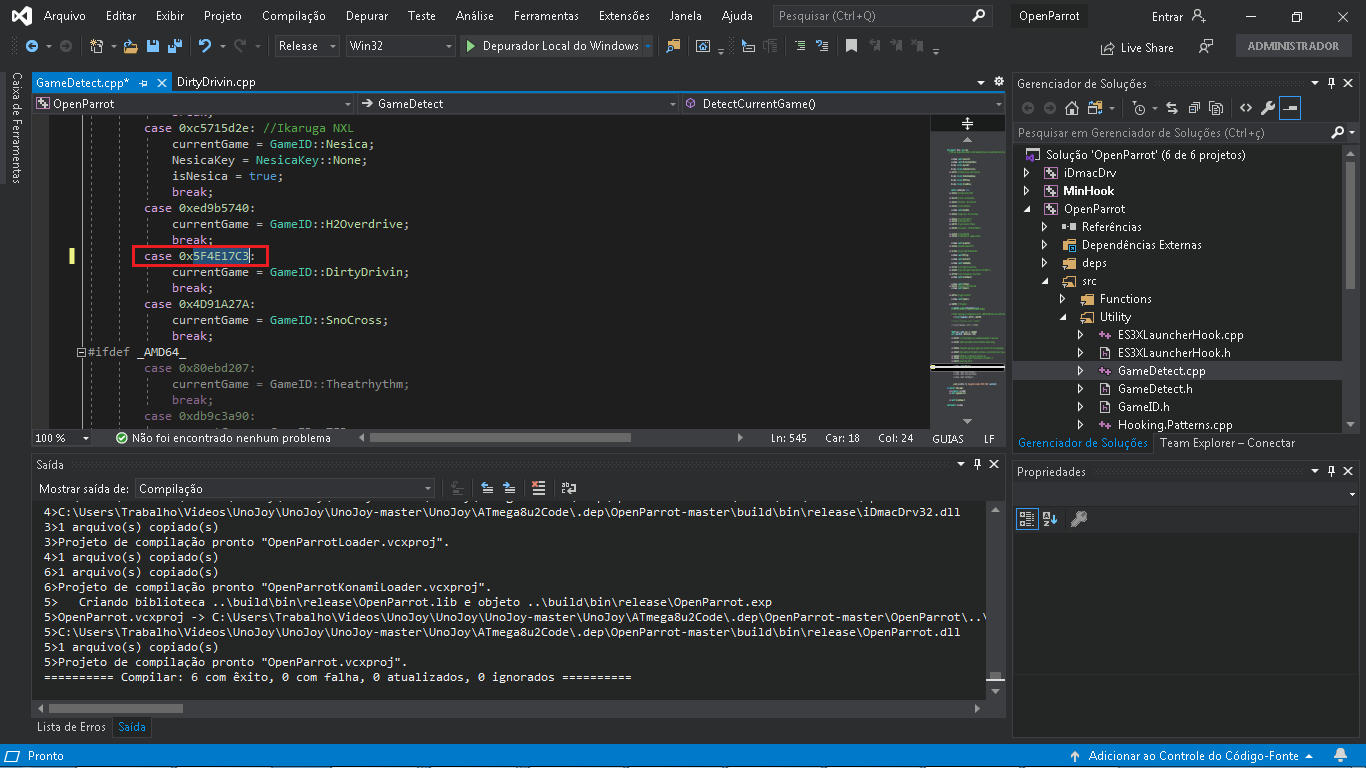The image size is (1366, 768).
Task: Open Properties with the wrench icon in solution explorer
Action: 1268,108
